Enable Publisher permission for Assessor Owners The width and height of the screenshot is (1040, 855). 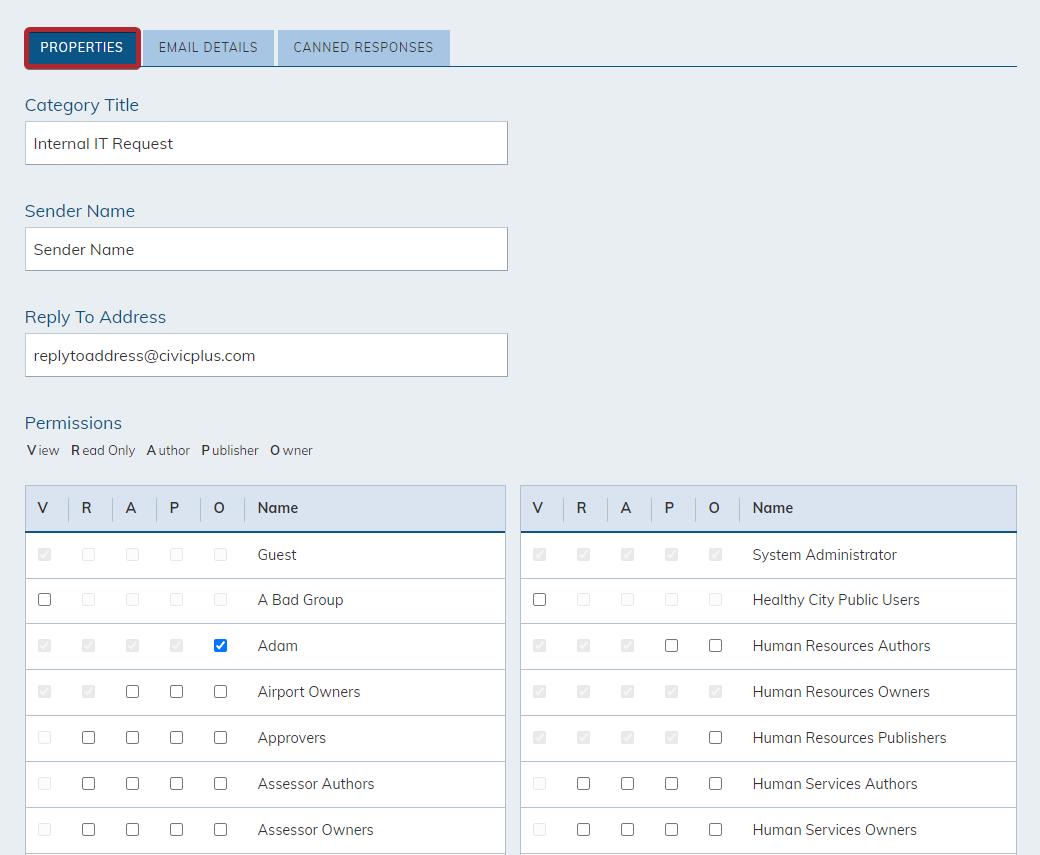pos(176,830)
